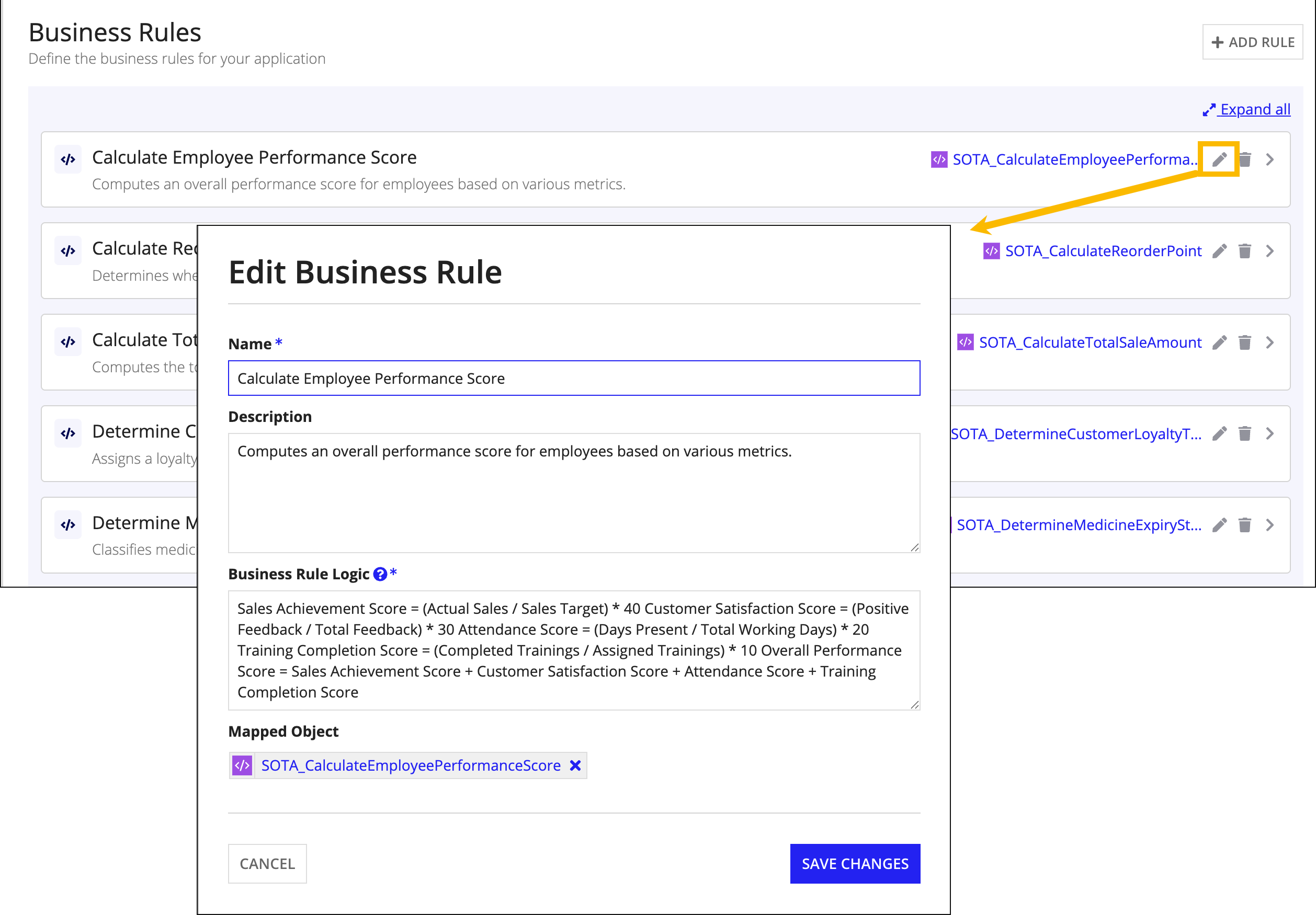Click the code icon beside Calculate Total rule
The width and height of the screenshot is (1316, 915).
pos(68,342)
